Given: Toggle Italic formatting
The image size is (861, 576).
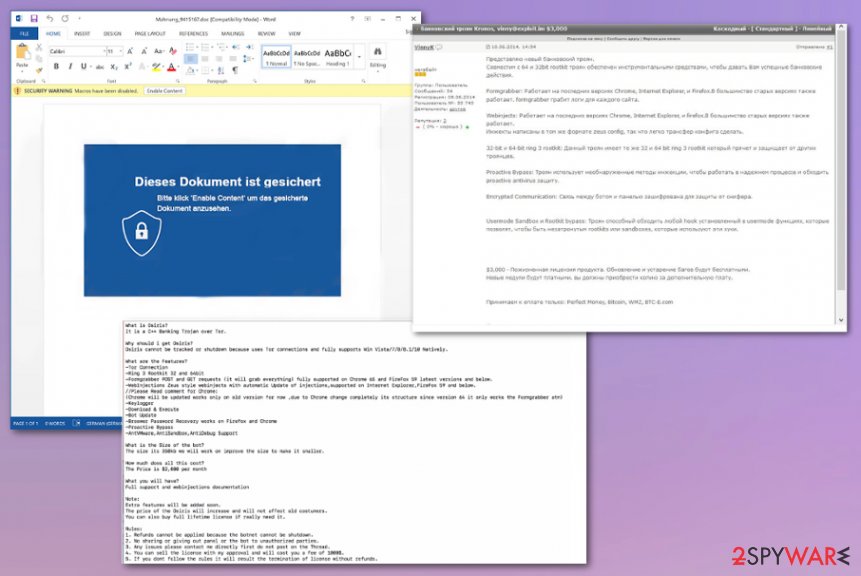Looking at the screenshot, I should (70, 66).
